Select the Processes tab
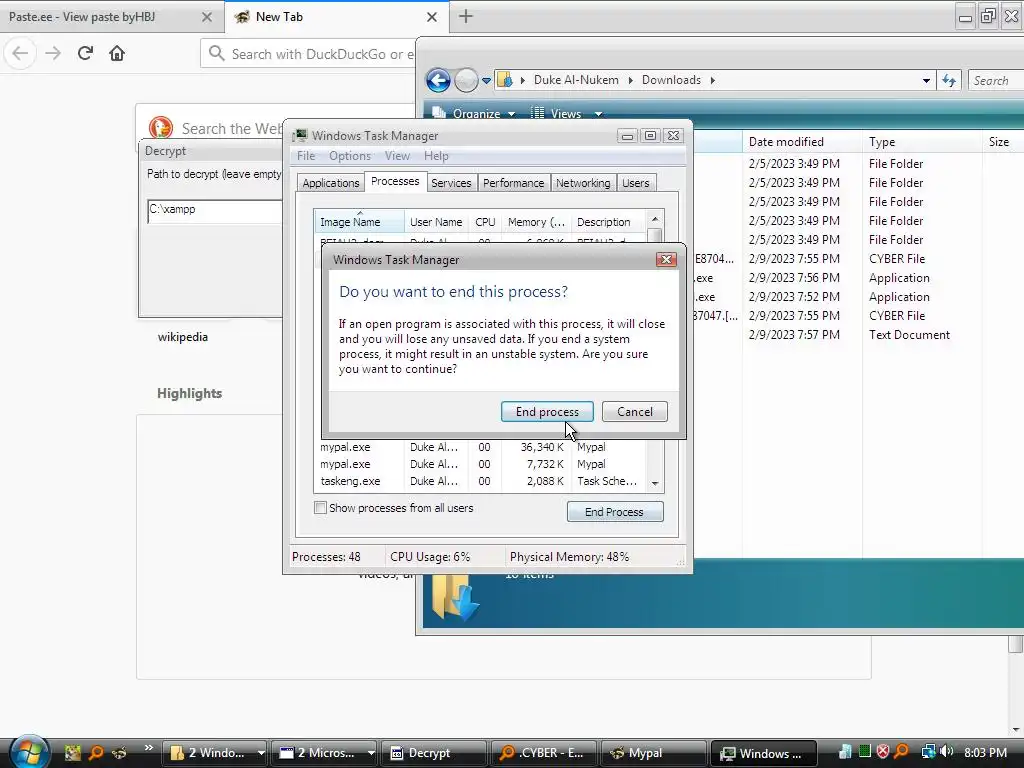 click(x=395, y=181)
